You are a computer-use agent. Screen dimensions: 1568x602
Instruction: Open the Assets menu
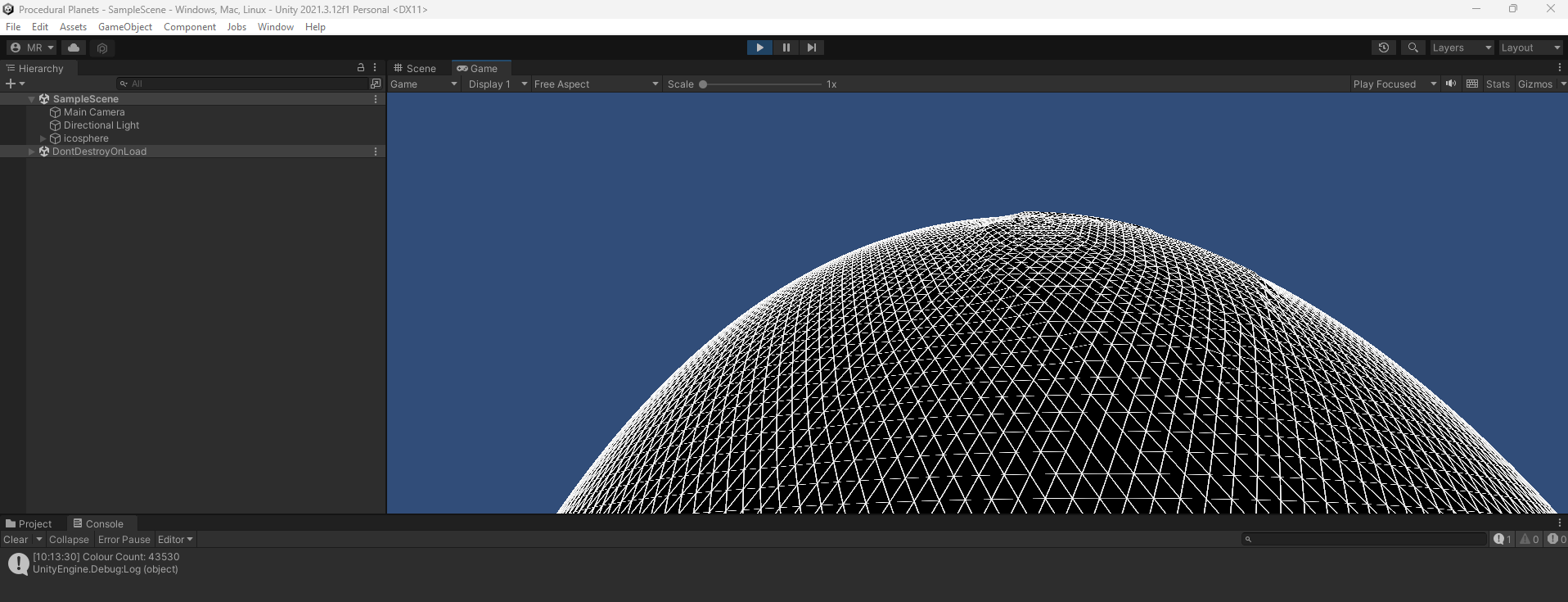[73, 27]
